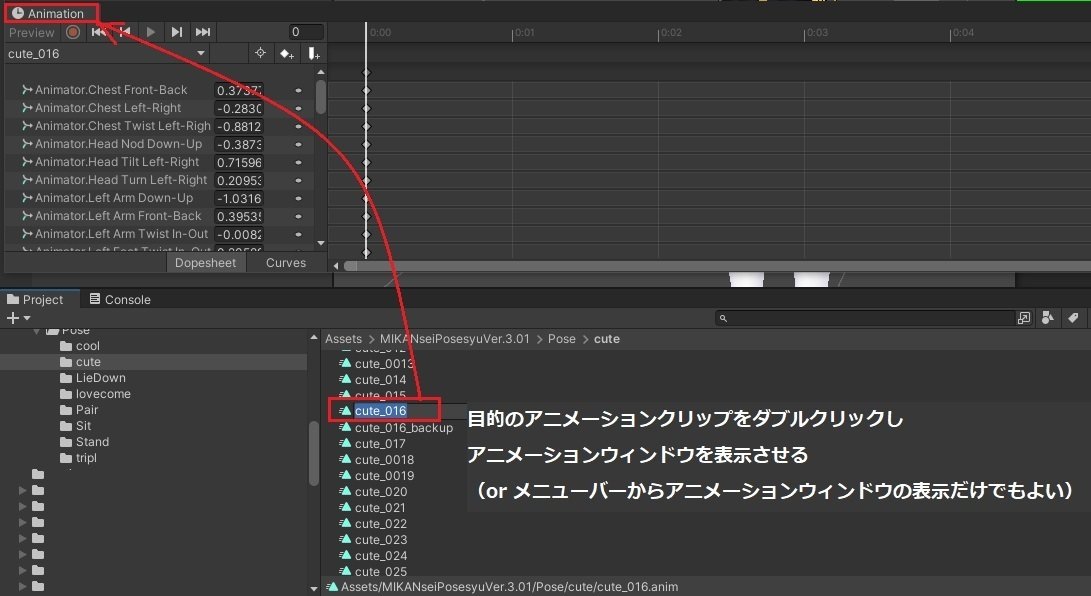Select the Sit folder
The image size is (1091, 596).
click(76, 426)
